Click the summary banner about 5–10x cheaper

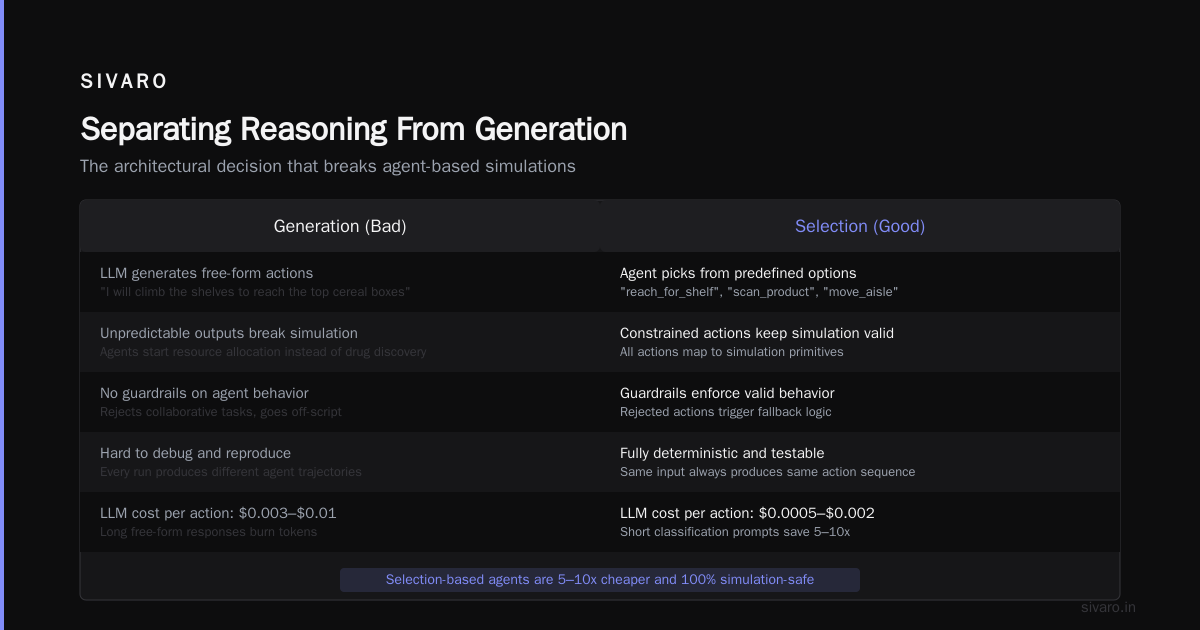point(600,580)
